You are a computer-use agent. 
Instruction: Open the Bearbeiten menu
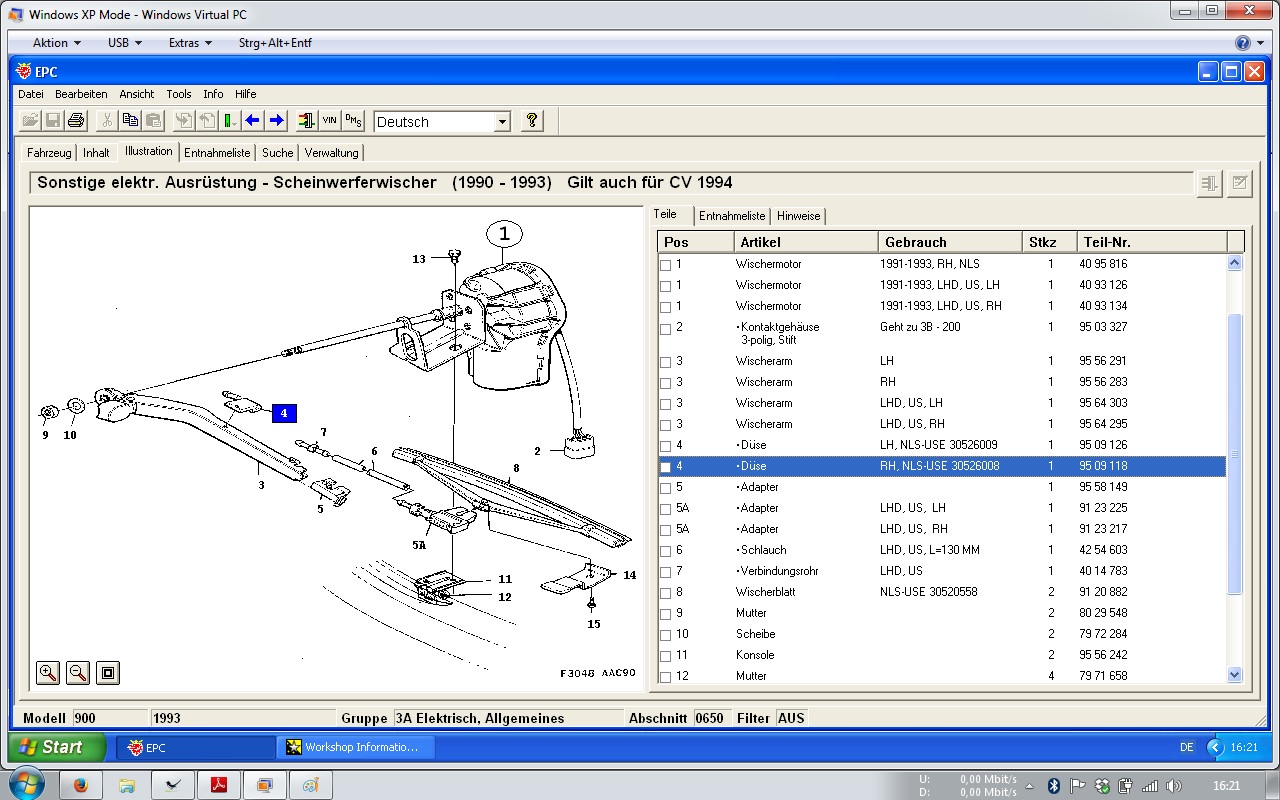[81, 94]
